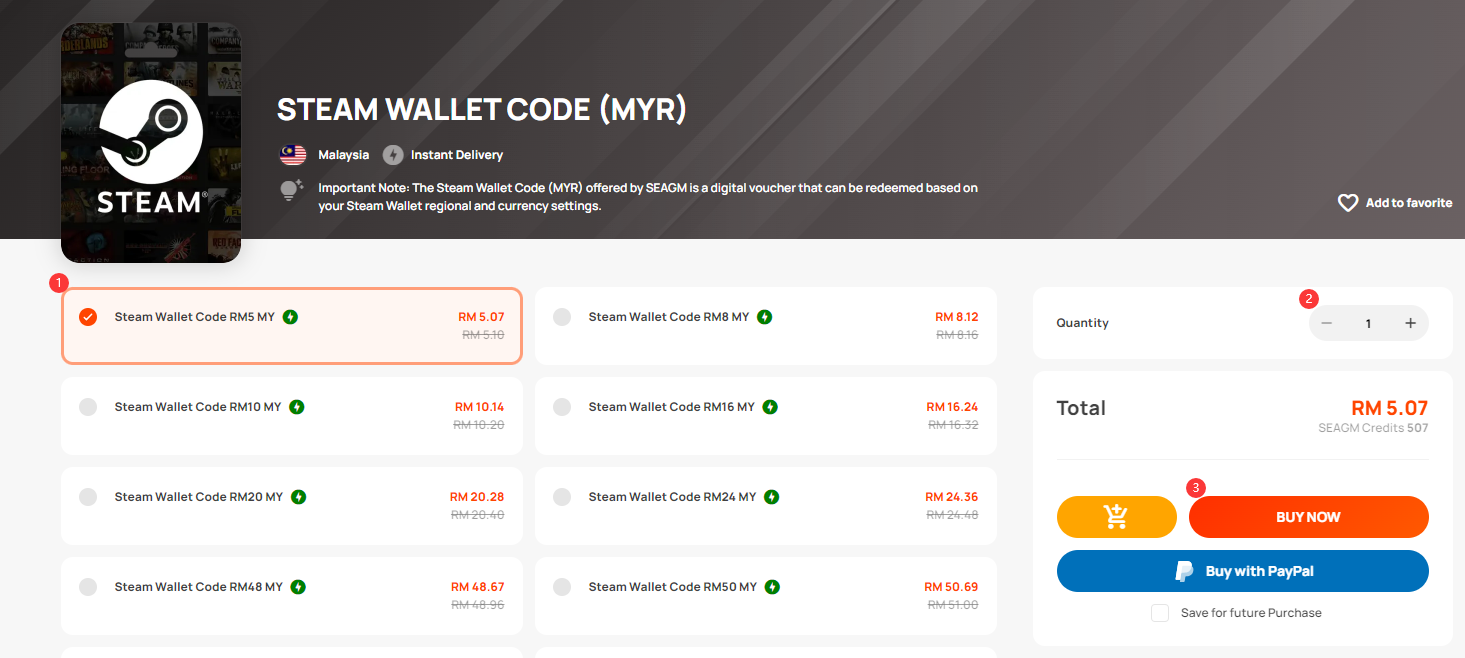Pick the Steam Wallet Code RM20 MY
1465x658 pixels.
tap(88, 497)
